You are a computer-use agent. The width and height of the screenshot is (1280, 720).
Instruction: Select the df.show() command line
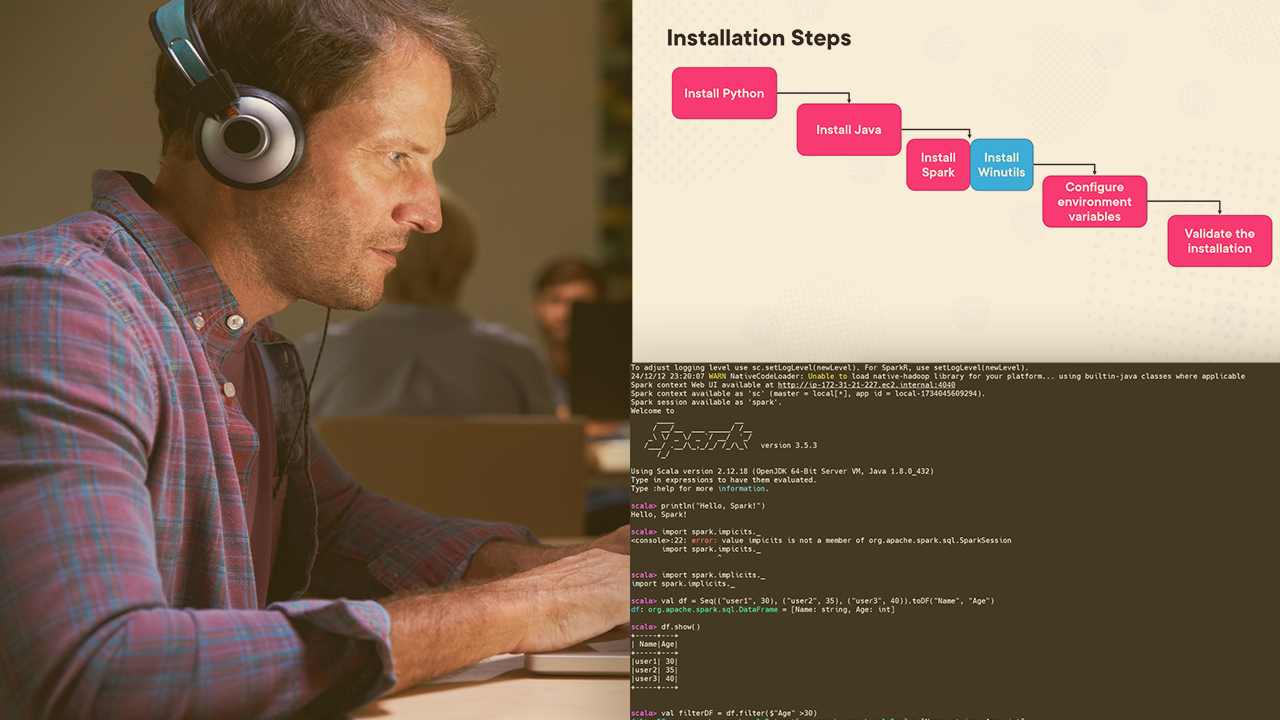click(680, 627)
